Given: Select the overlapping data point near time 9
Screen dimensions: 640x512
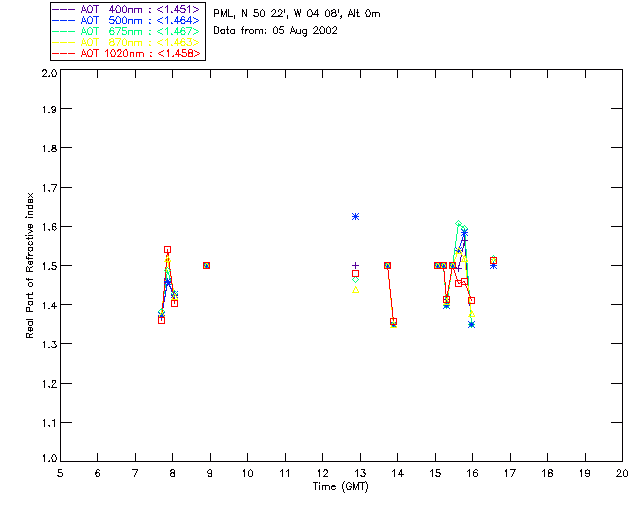Looking at the screenshot, I should click(207, 265).
